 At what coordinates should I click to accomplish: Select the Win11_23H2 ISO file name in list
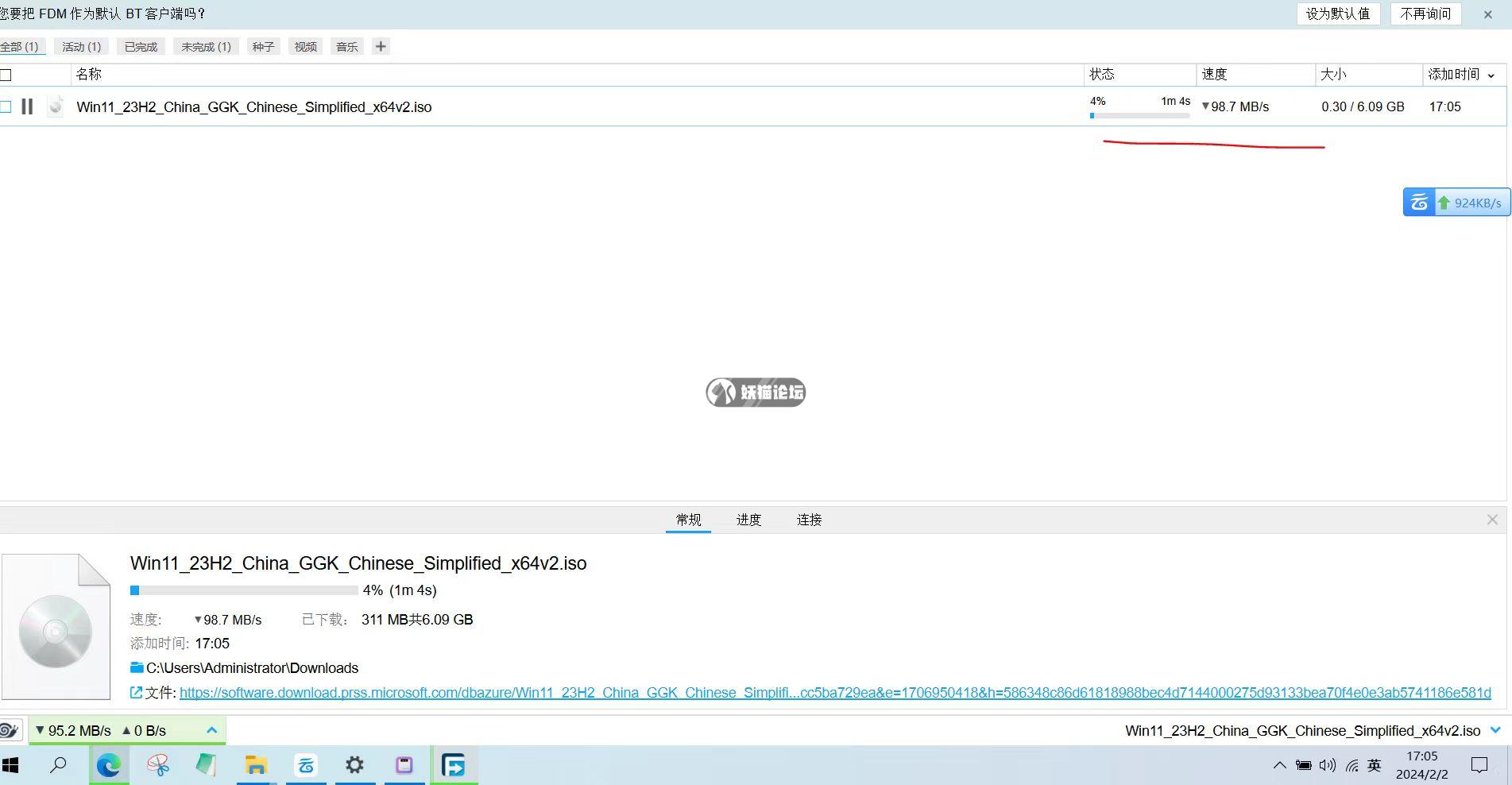coord(254,107)
